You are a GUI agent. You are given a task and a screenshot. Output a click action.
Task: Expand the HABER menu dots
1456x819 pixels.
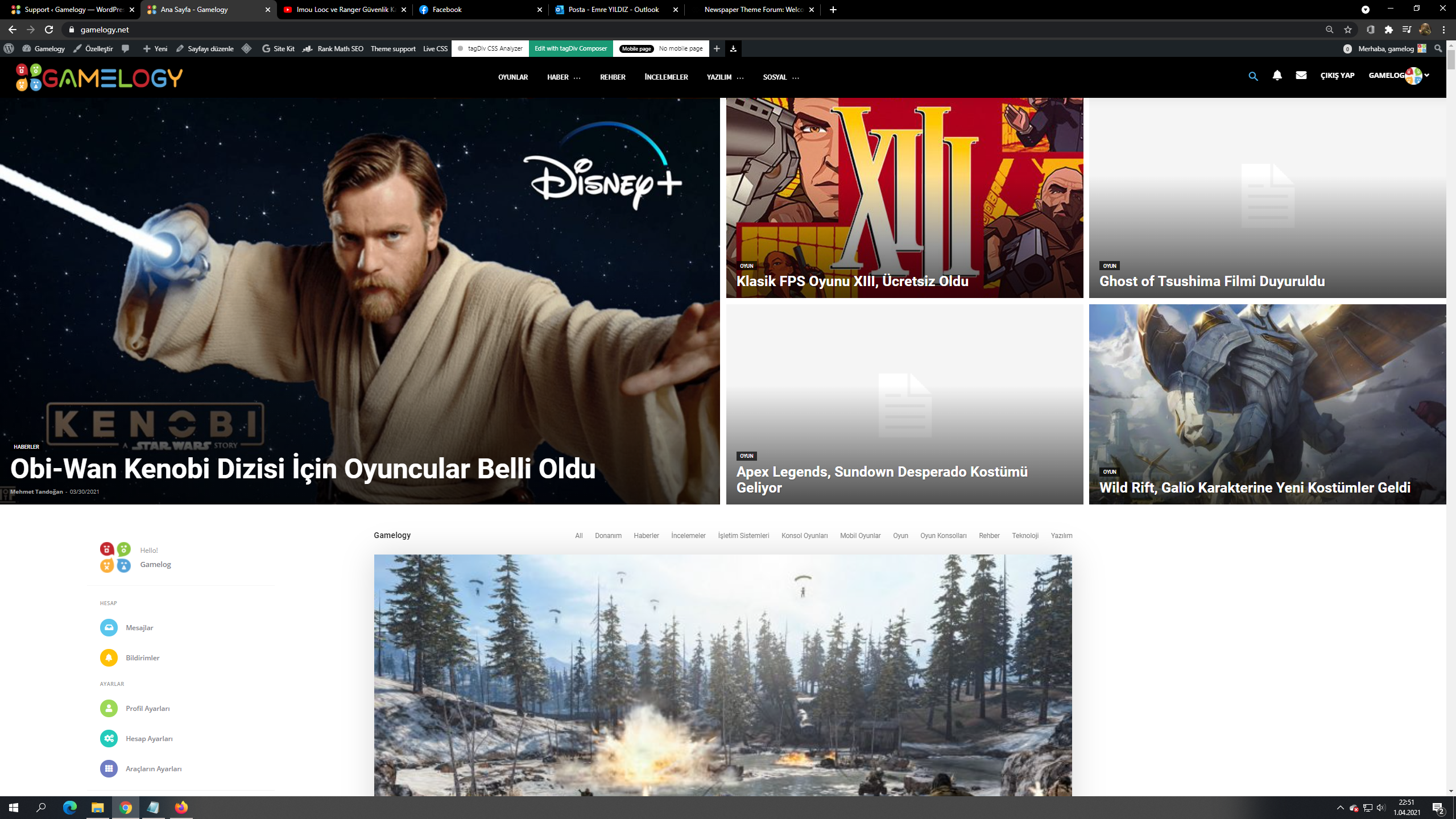pos(577,77)
